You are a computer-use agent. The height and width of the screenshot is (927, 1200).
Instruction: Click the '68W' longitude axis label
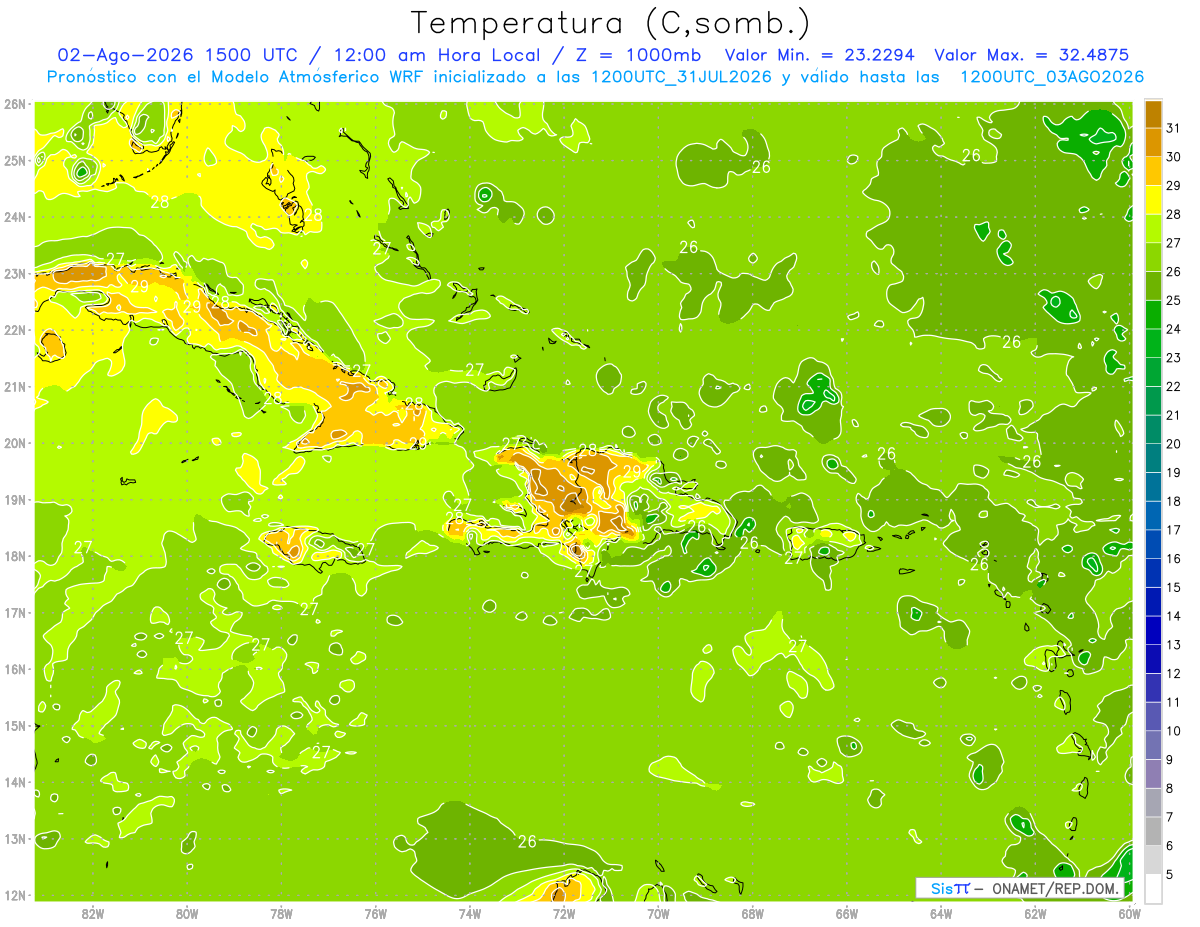point(752,912)
